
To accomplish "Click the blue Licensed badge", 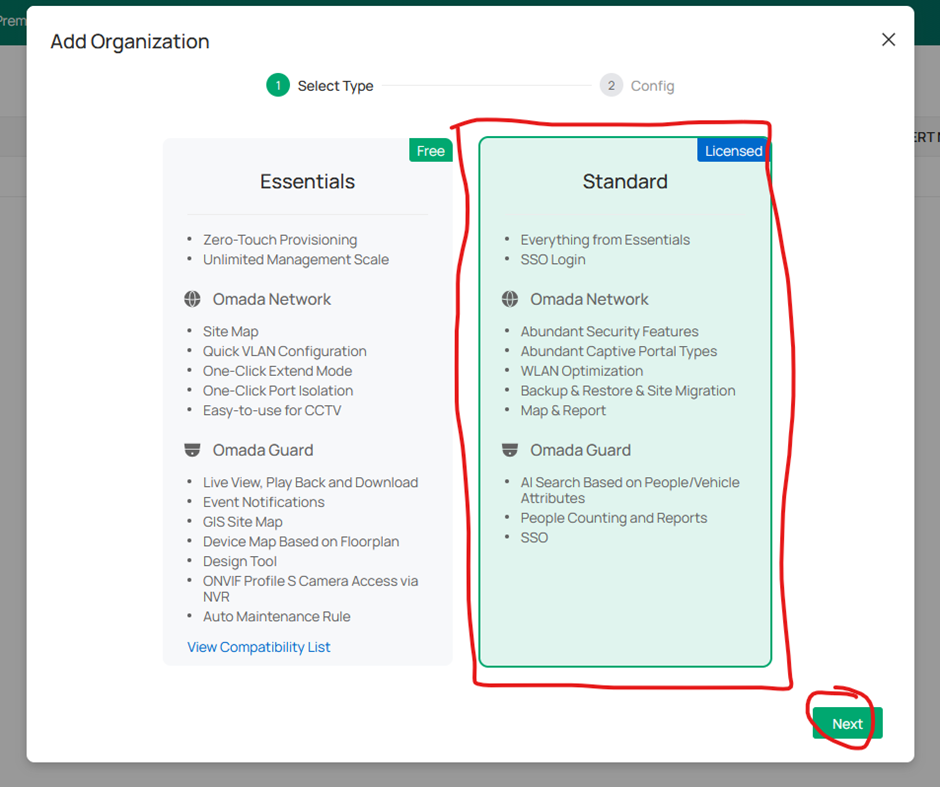I will point(733,151).
